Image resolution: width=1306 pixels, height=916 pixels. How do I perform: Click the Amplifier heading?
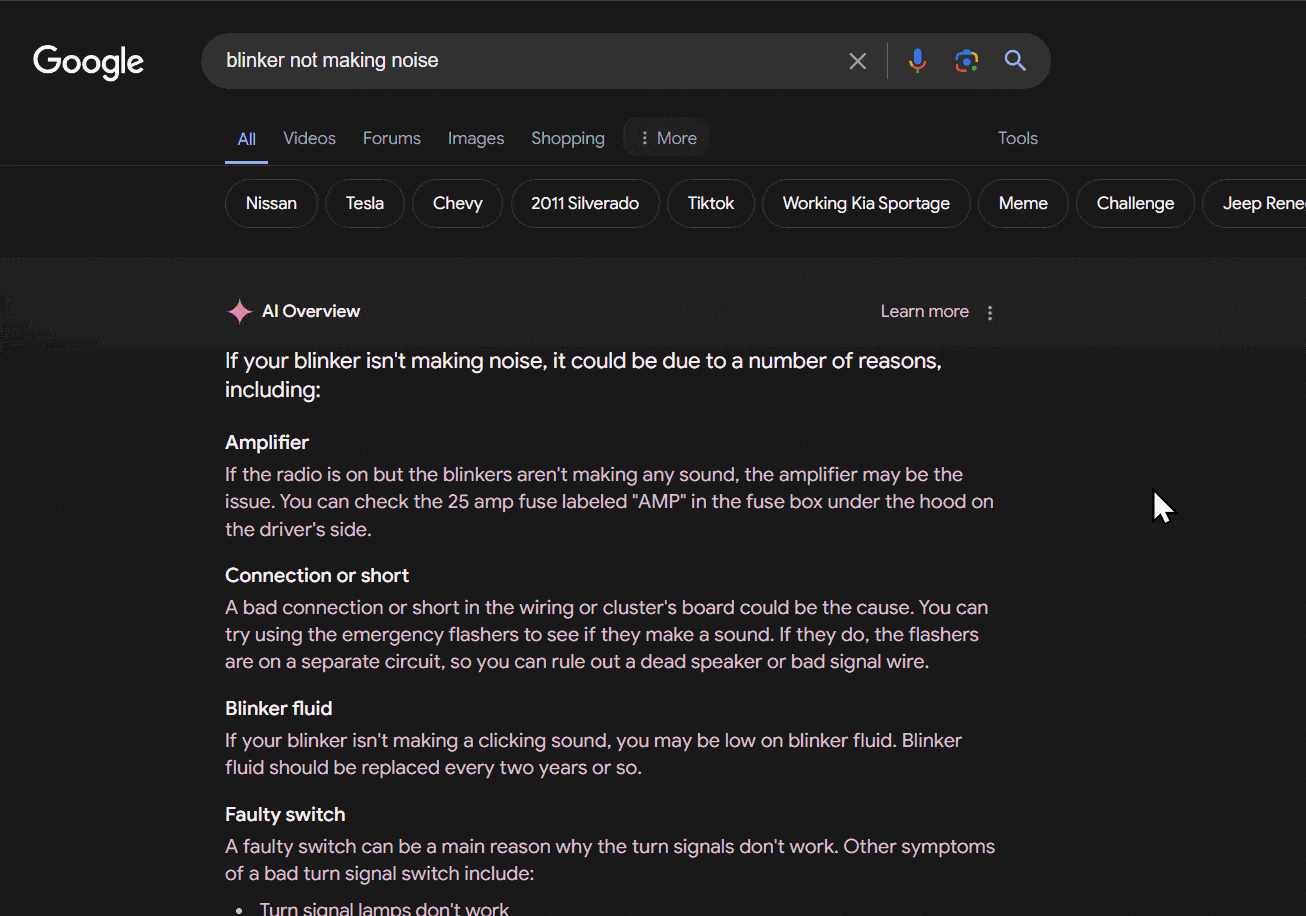[x=267, y=443]
